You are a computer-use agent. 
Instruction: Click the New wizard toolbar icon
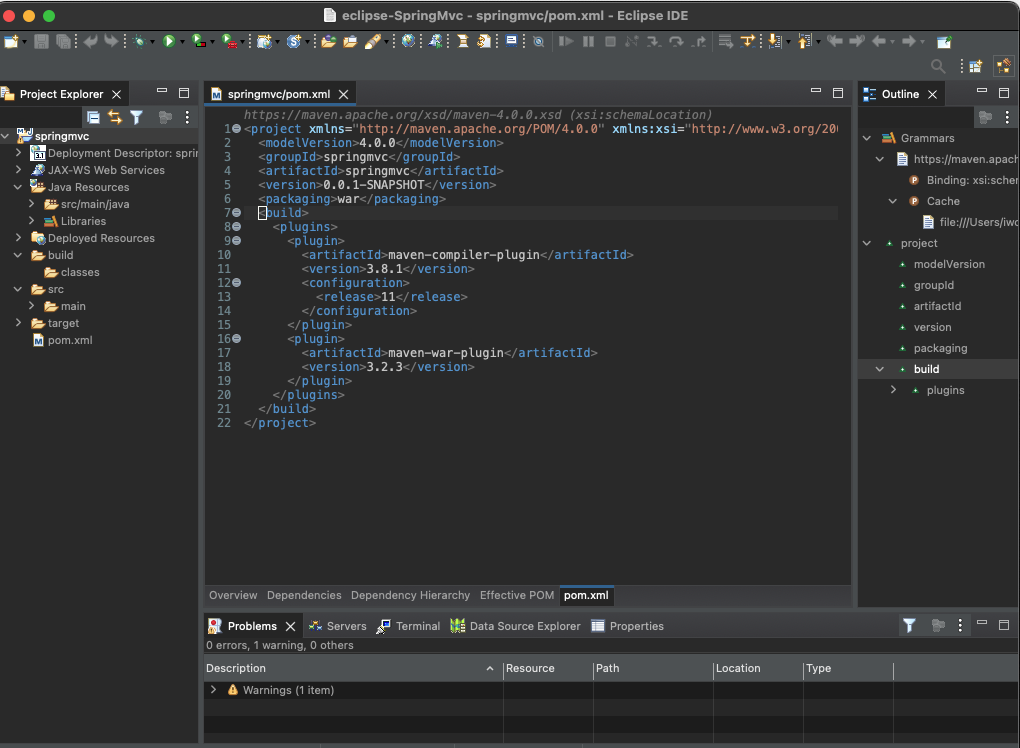11,41
